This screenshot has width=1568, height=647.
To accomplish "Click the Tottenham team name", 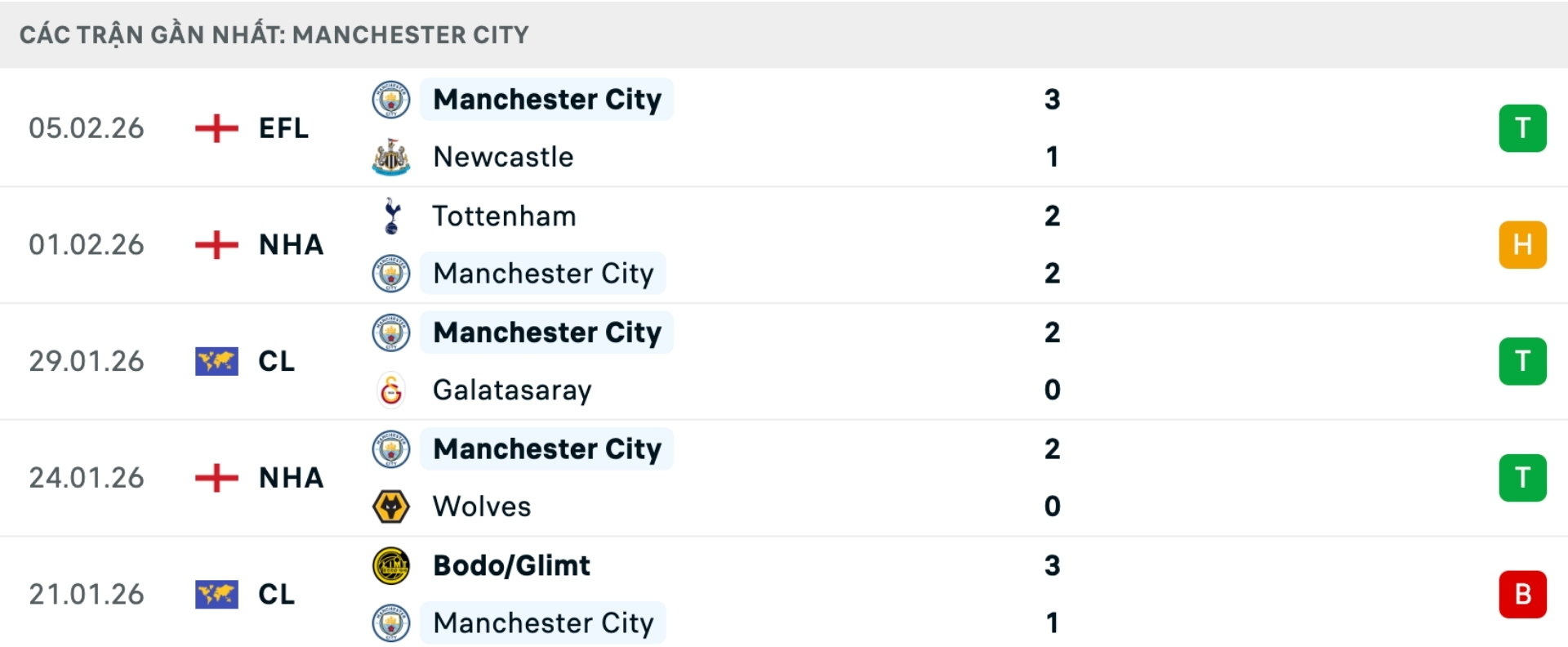I will pyautogui.click(x=502, y=216).
